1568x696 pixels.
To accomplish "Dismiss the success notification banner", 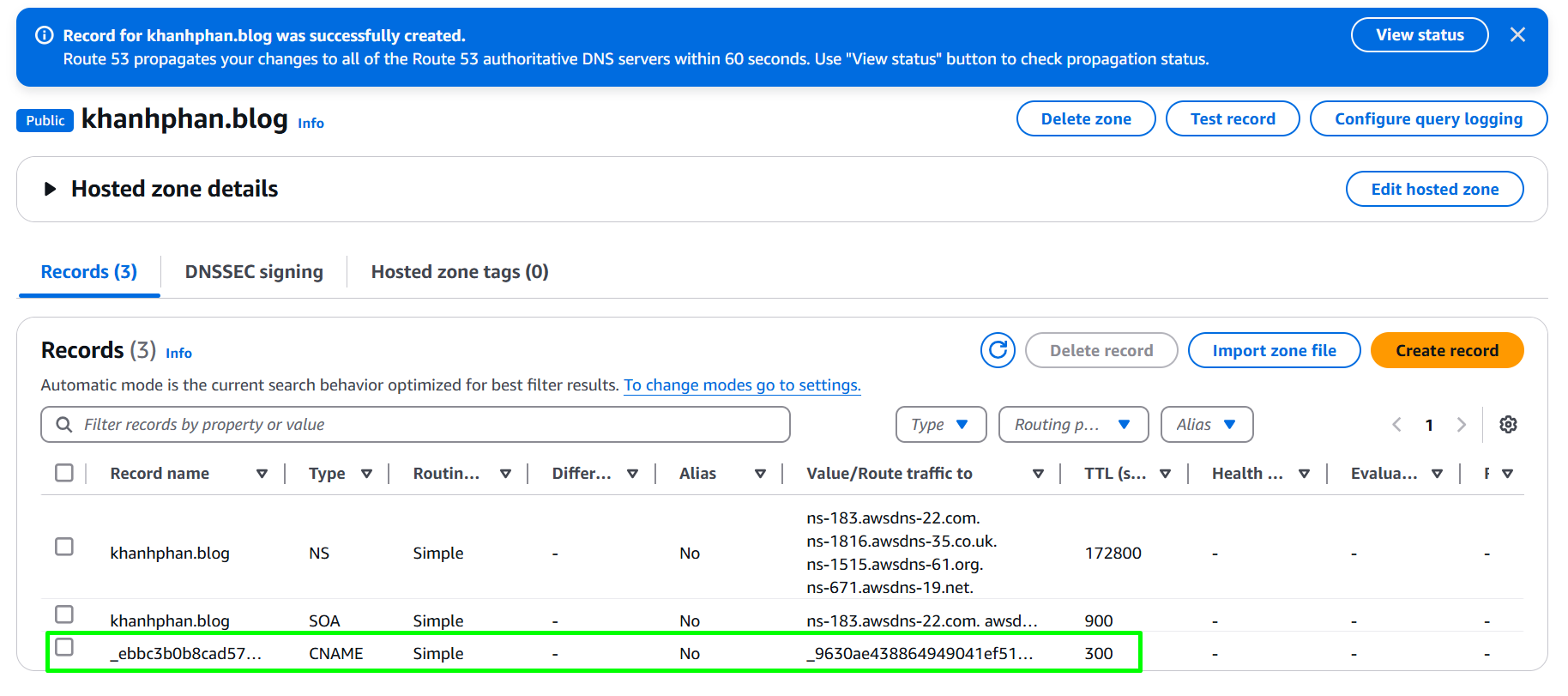I will pyautogui.click(x=1517, y=34).
